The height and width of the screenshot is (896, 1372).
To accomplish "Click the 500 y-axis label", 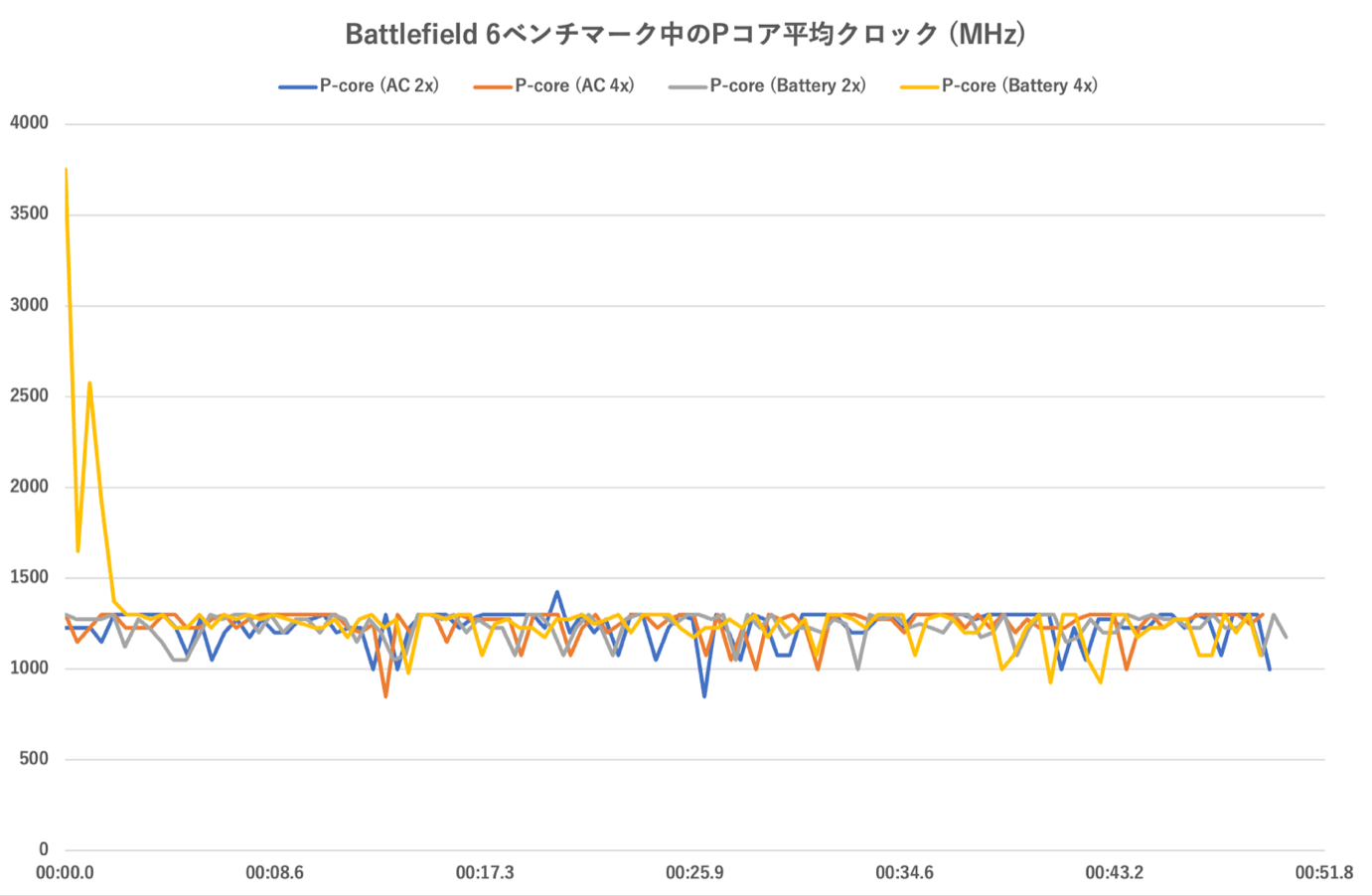I will click(x=33, y=759).
